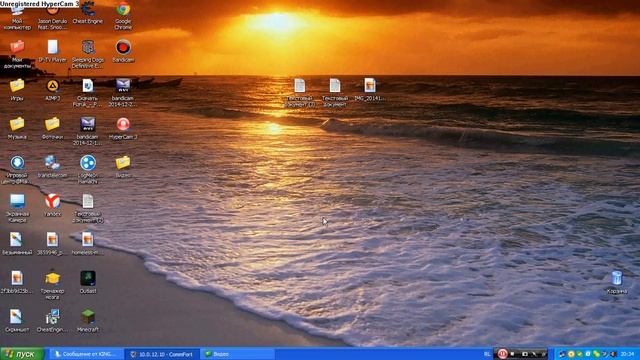
Task: Launch the Outlast game shortcut
Action: pos(88,282)
